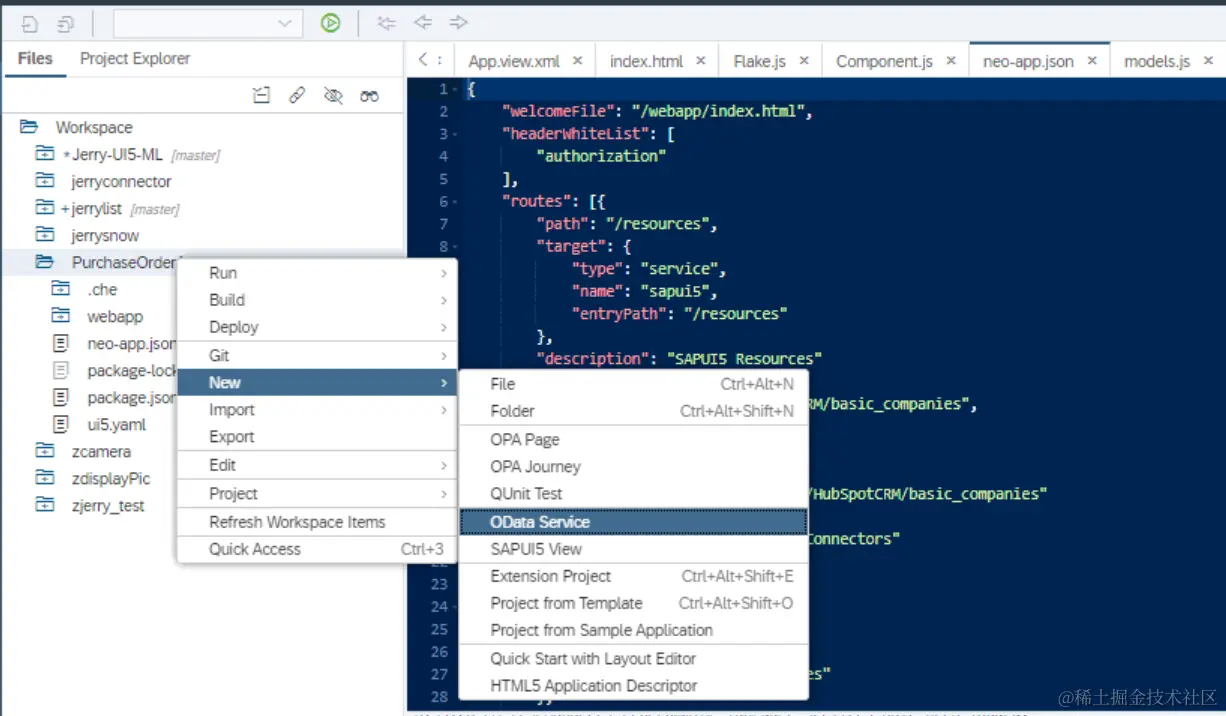The width and height of the screenshot is (1226, 716).
Task: Click the green Run button in toolbar
Action: 330,22
